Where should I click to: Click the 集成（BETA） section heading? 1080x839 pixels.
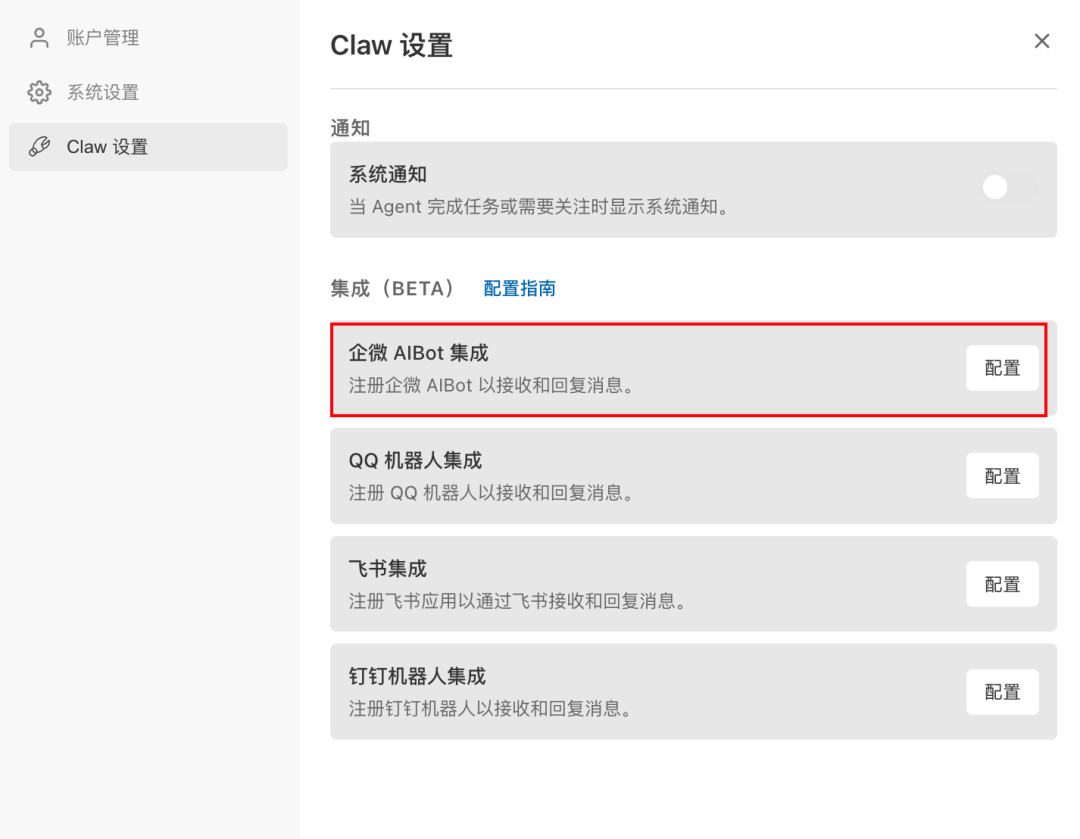click(393, 288)
